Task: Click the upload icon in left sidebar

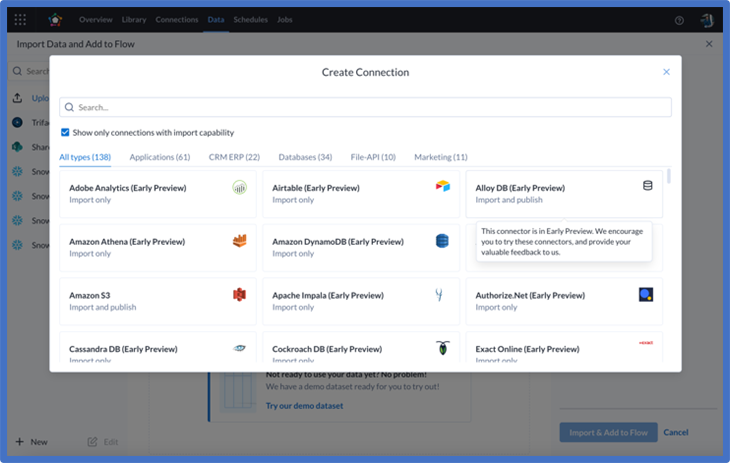Action: [x=17, y=98]
